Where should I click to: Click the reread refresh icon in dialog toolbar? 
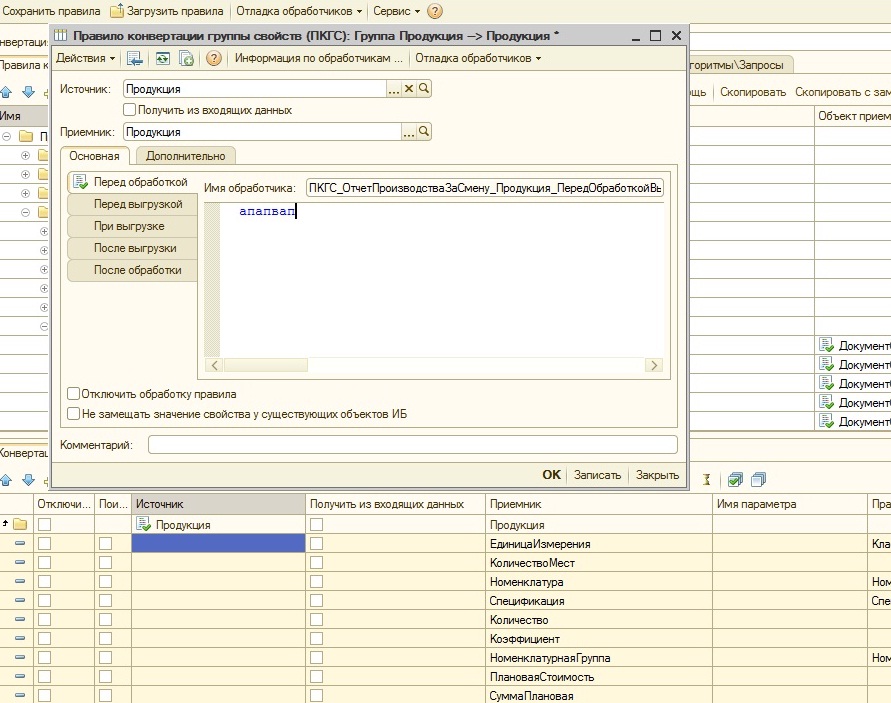coord(162,59)
